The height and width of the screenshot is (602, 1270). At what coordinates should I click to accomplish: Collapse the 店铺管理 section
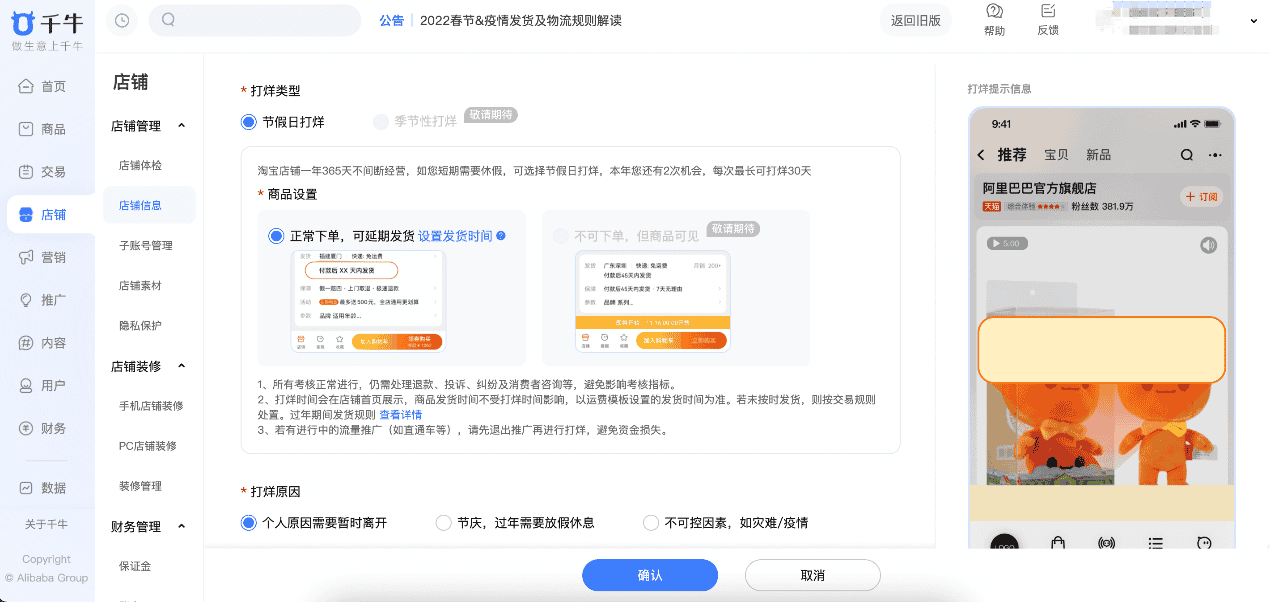(181, 126)
